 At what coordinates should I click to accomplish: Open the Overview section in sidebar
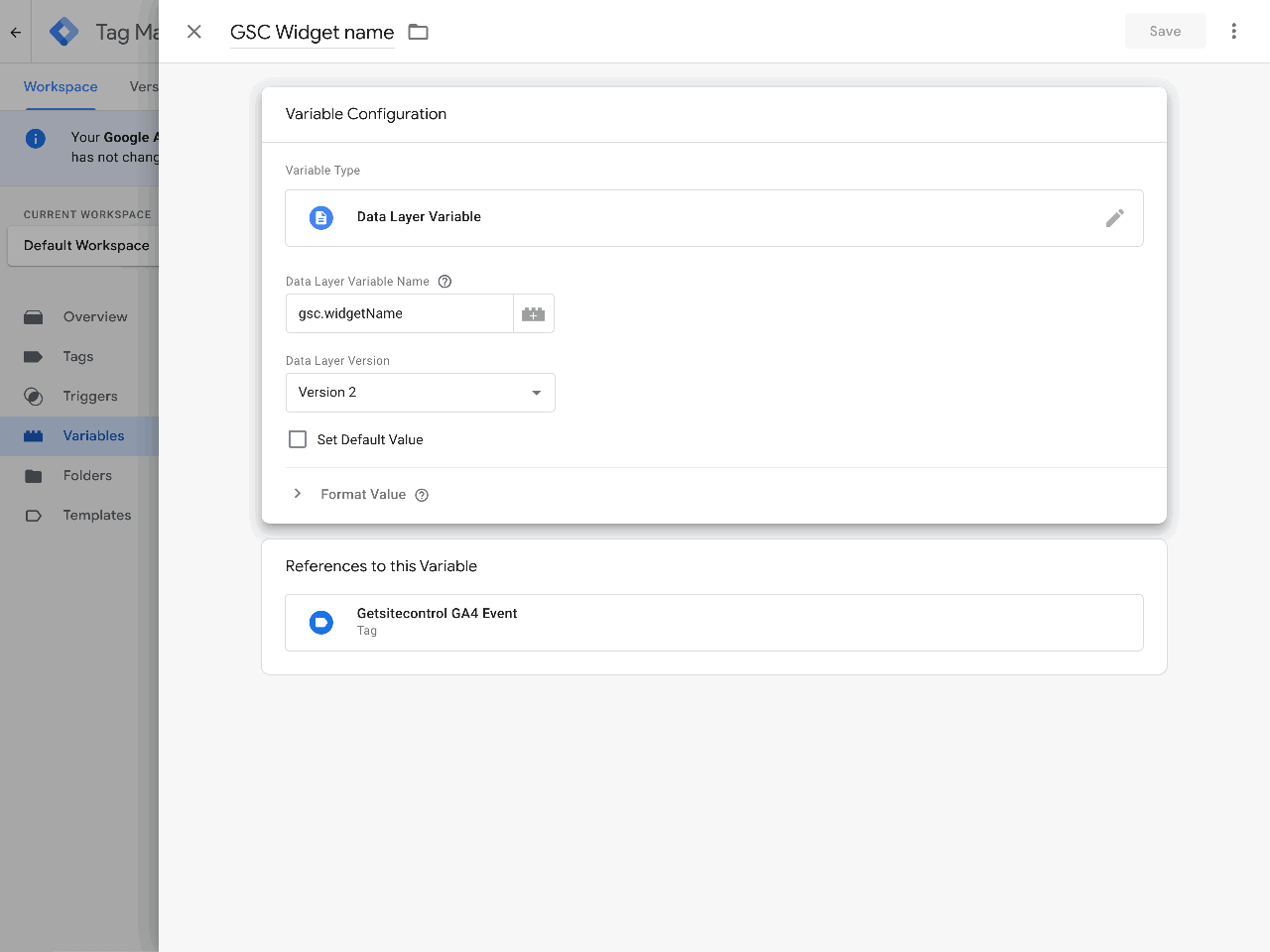95,316
